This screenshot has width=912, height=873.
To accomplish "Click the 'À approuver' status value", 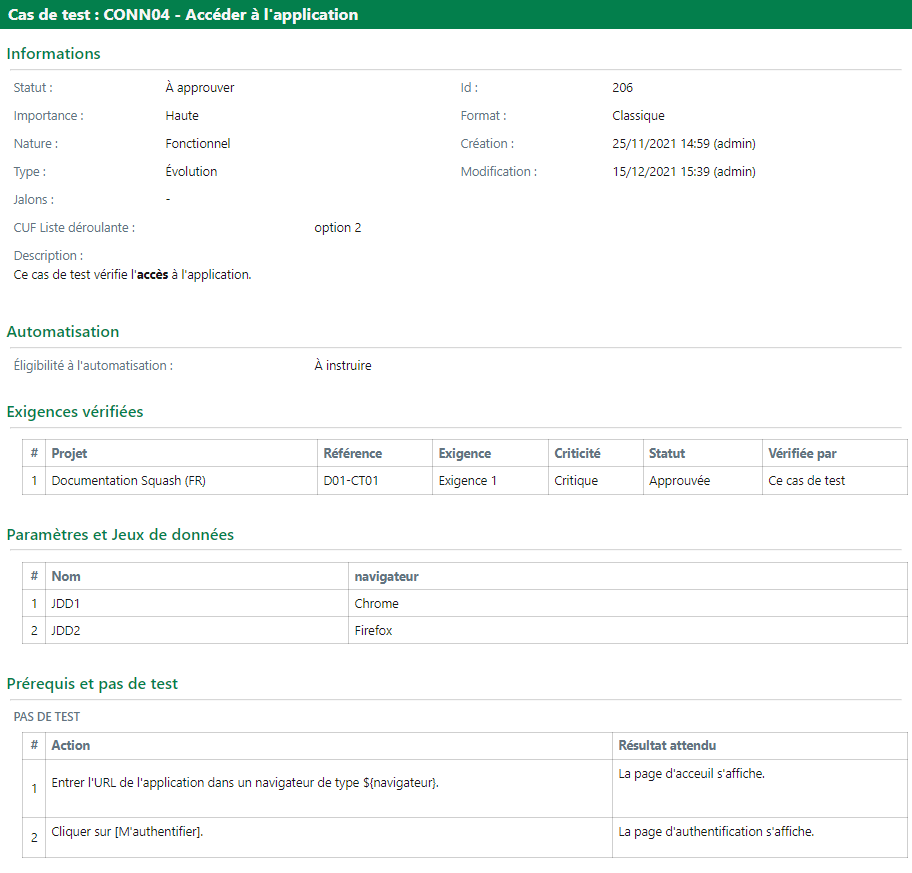I will (x=200, y=88).
